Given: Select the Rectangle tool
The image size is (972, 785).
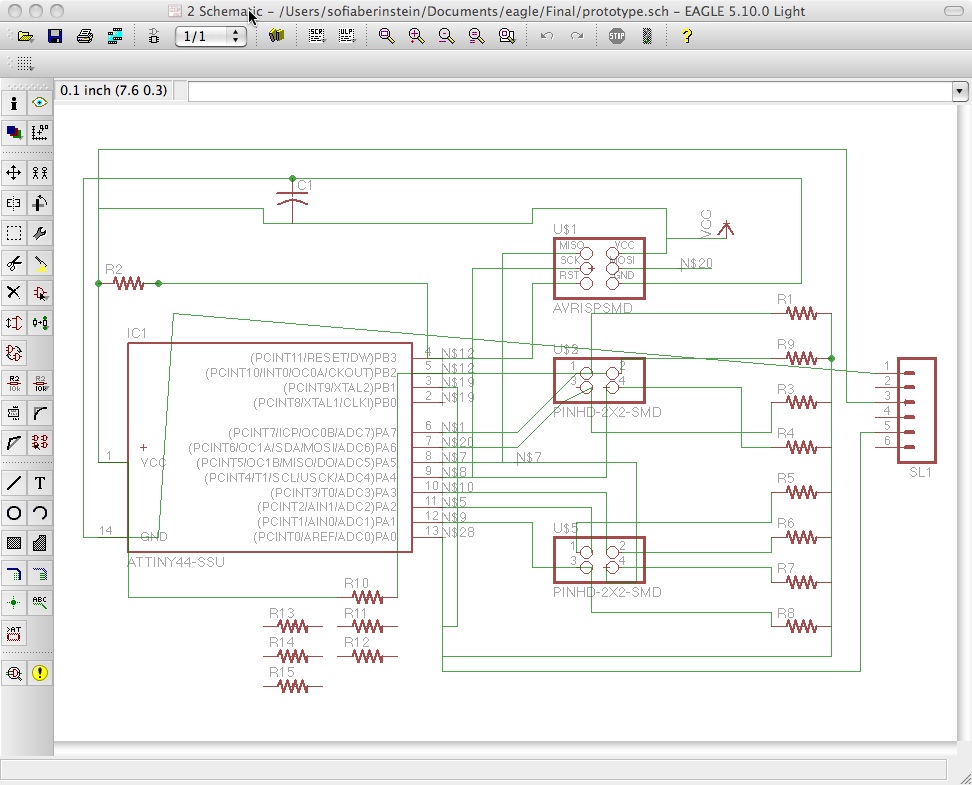Looking at the screenshot, I should [x=14, y=543].
